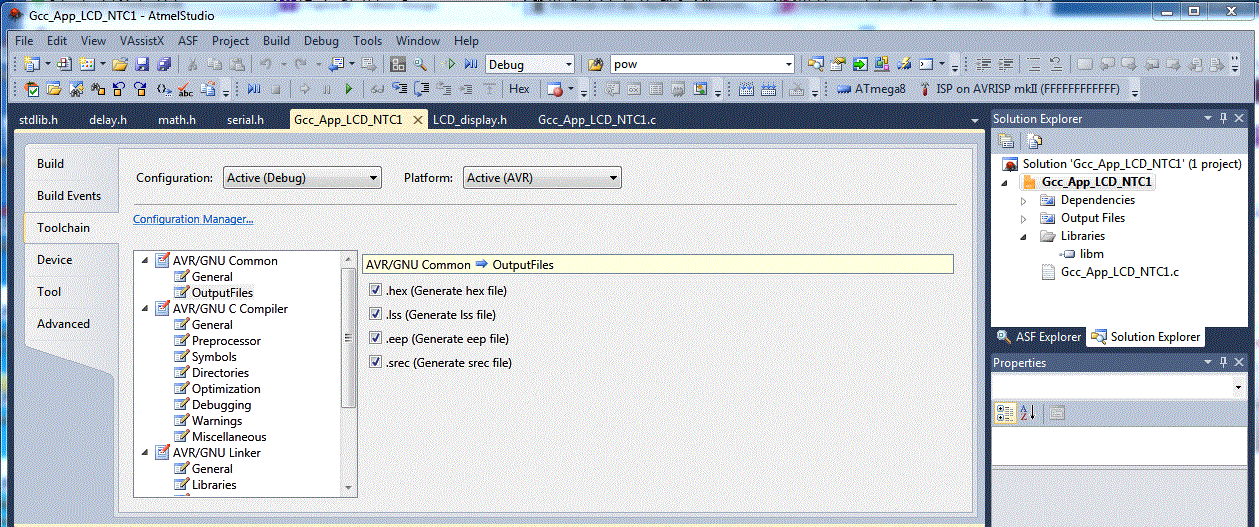The height and width of the screenshot is (527, 1259).
Task: Open the document tab list dropdown arrow
Action: [975, 120]
